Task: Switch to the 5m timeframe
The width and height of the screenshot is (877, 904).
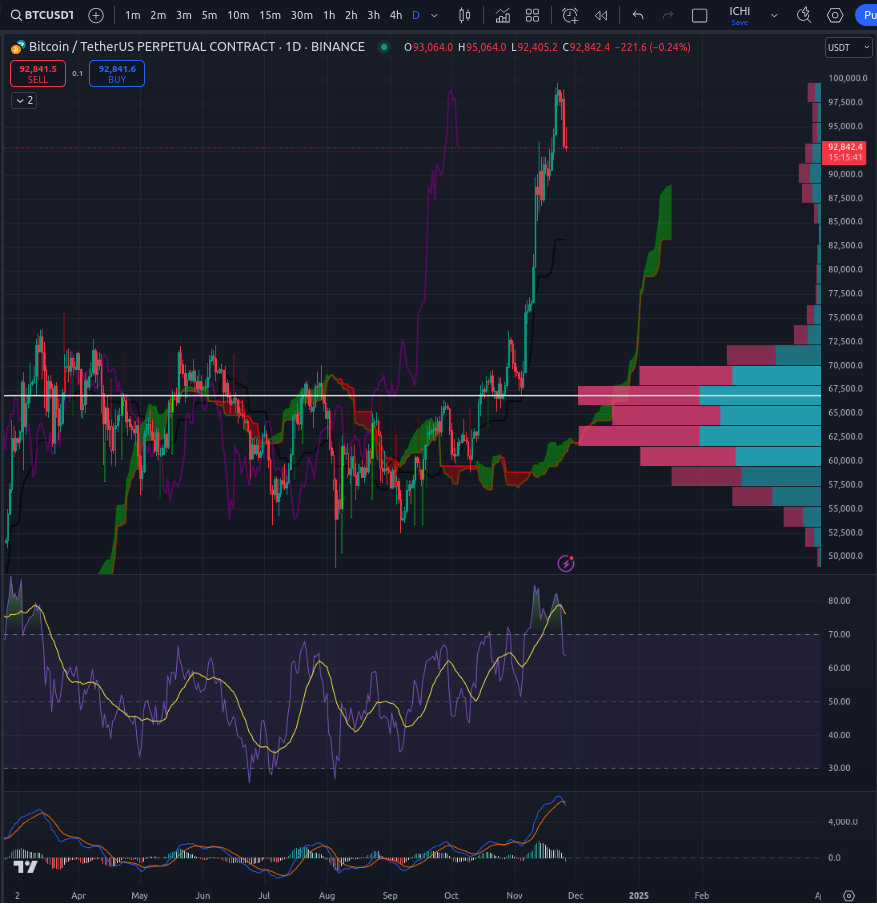Action: 209,16
